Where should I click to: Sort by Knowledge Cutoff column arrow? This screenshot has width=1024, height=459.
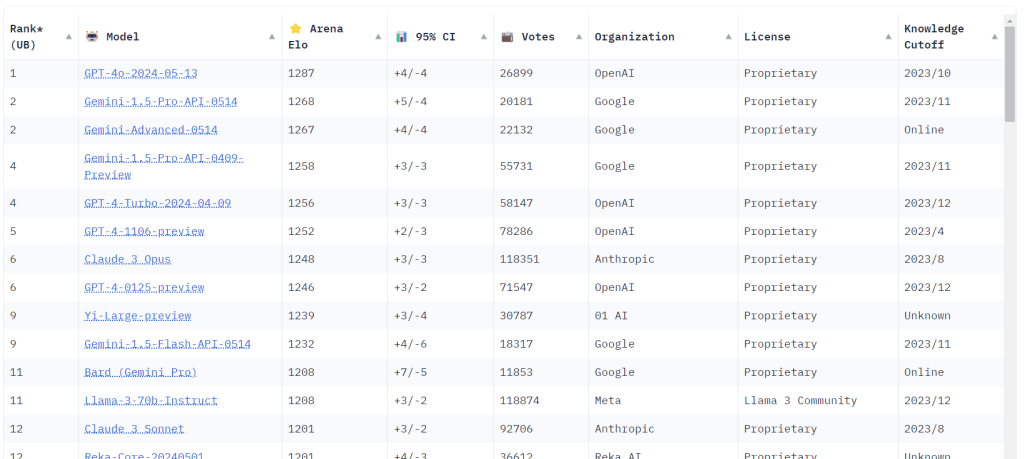(994, 37)
